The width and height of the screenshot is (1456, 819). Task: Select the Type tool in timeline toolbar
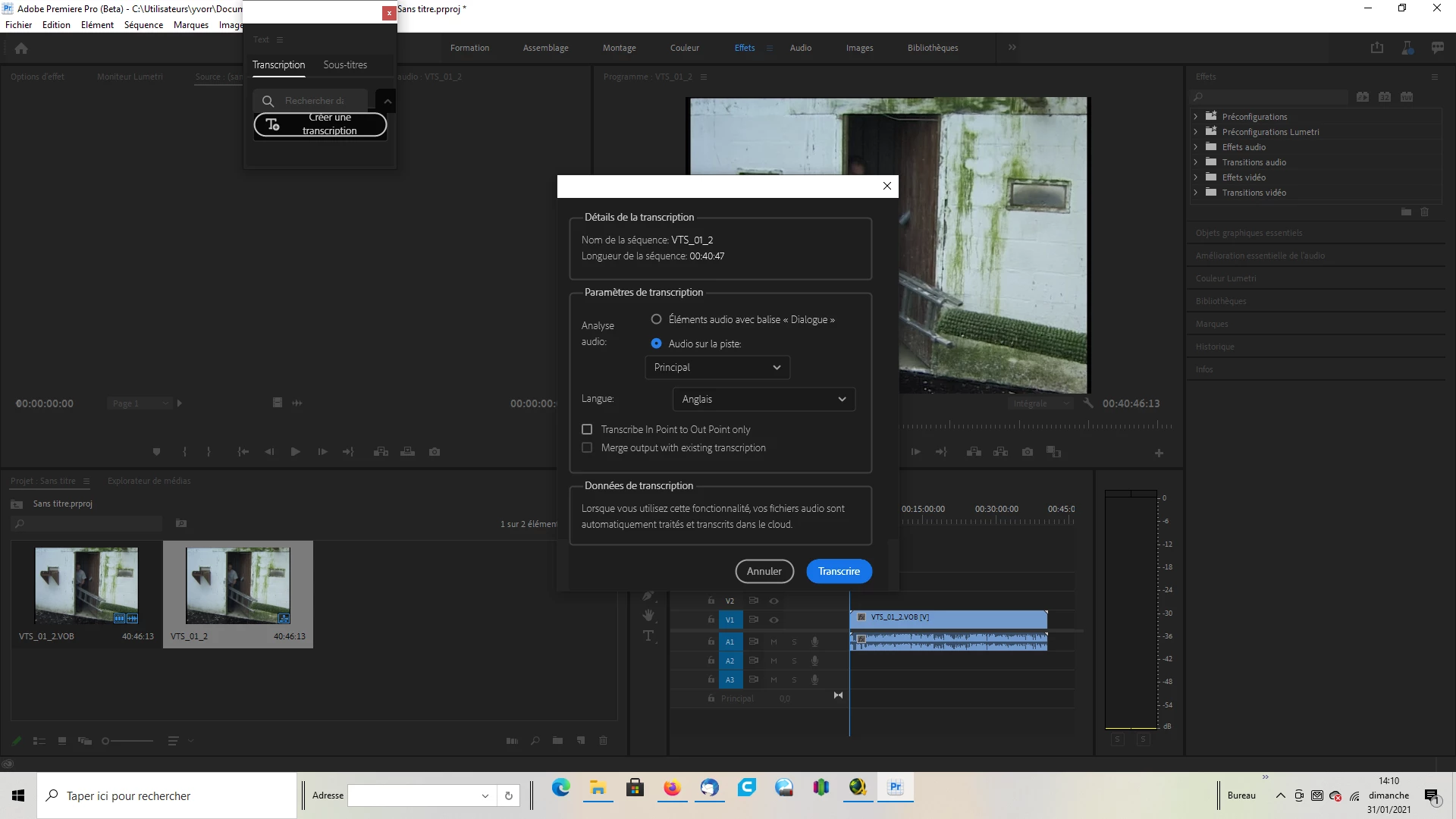(648, 636)
